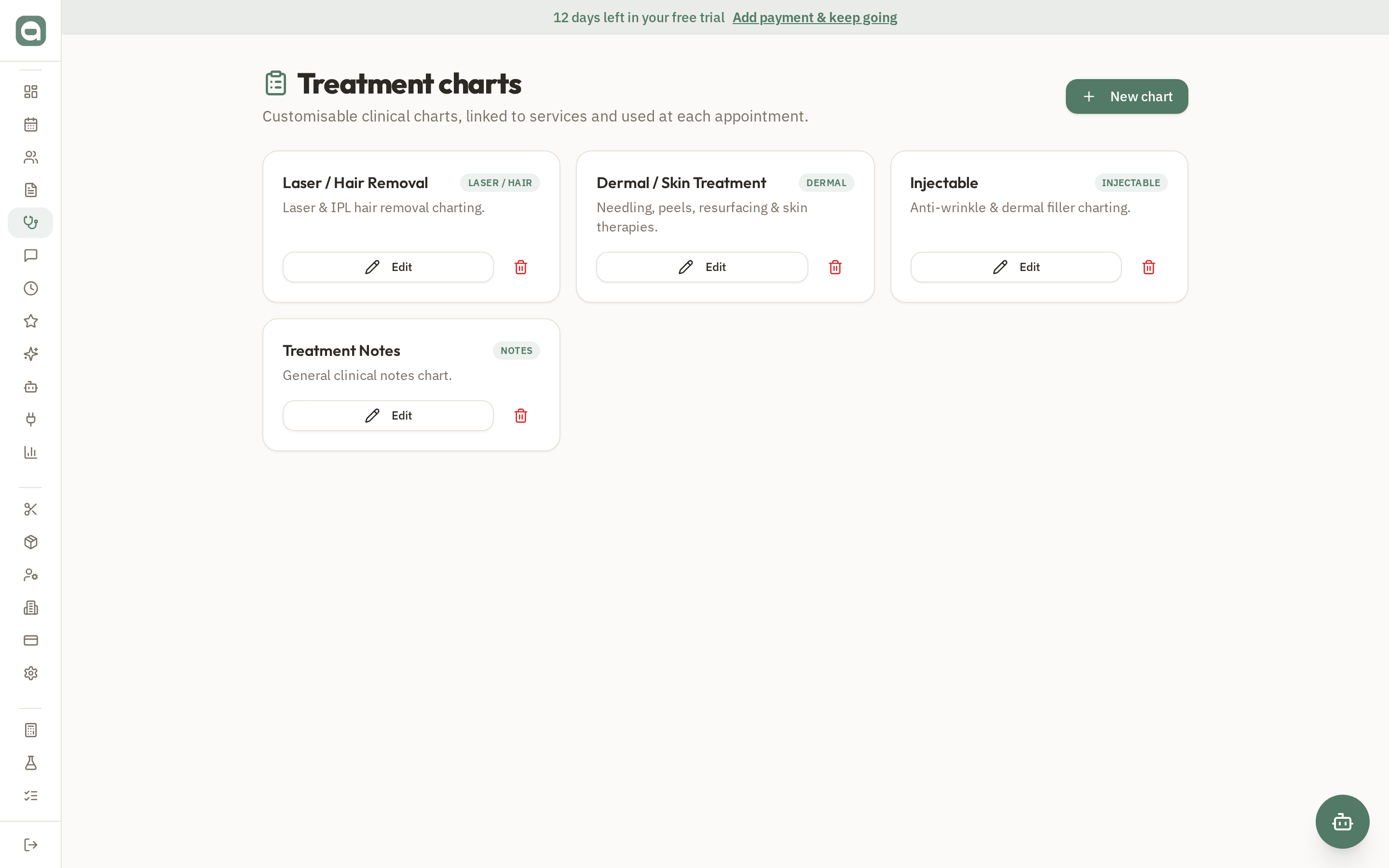Open the star reviews icon in sidebar
The height and width of the screenshot is (868, 1389).
30,321
